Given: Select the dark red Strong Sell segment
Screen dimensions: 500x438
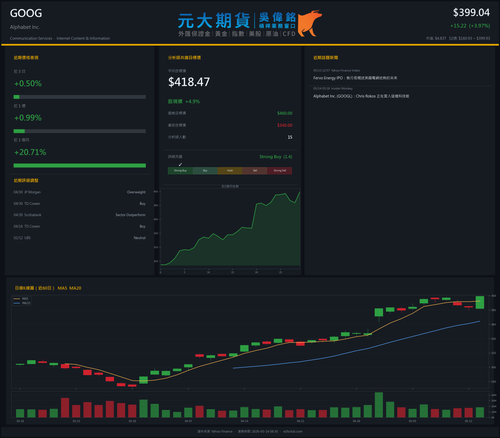Looking at the screenshot, I should [x=280, y=171].
